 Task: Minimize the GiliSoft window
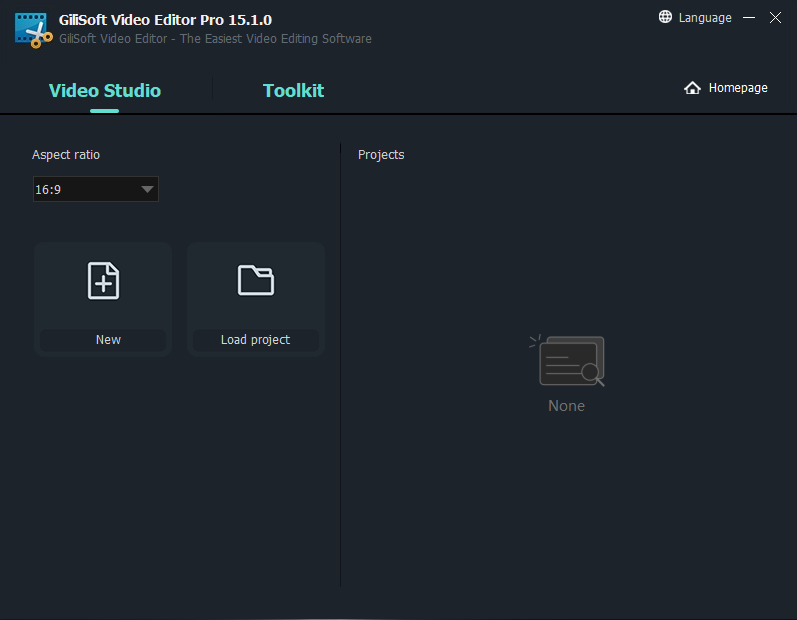749,17
